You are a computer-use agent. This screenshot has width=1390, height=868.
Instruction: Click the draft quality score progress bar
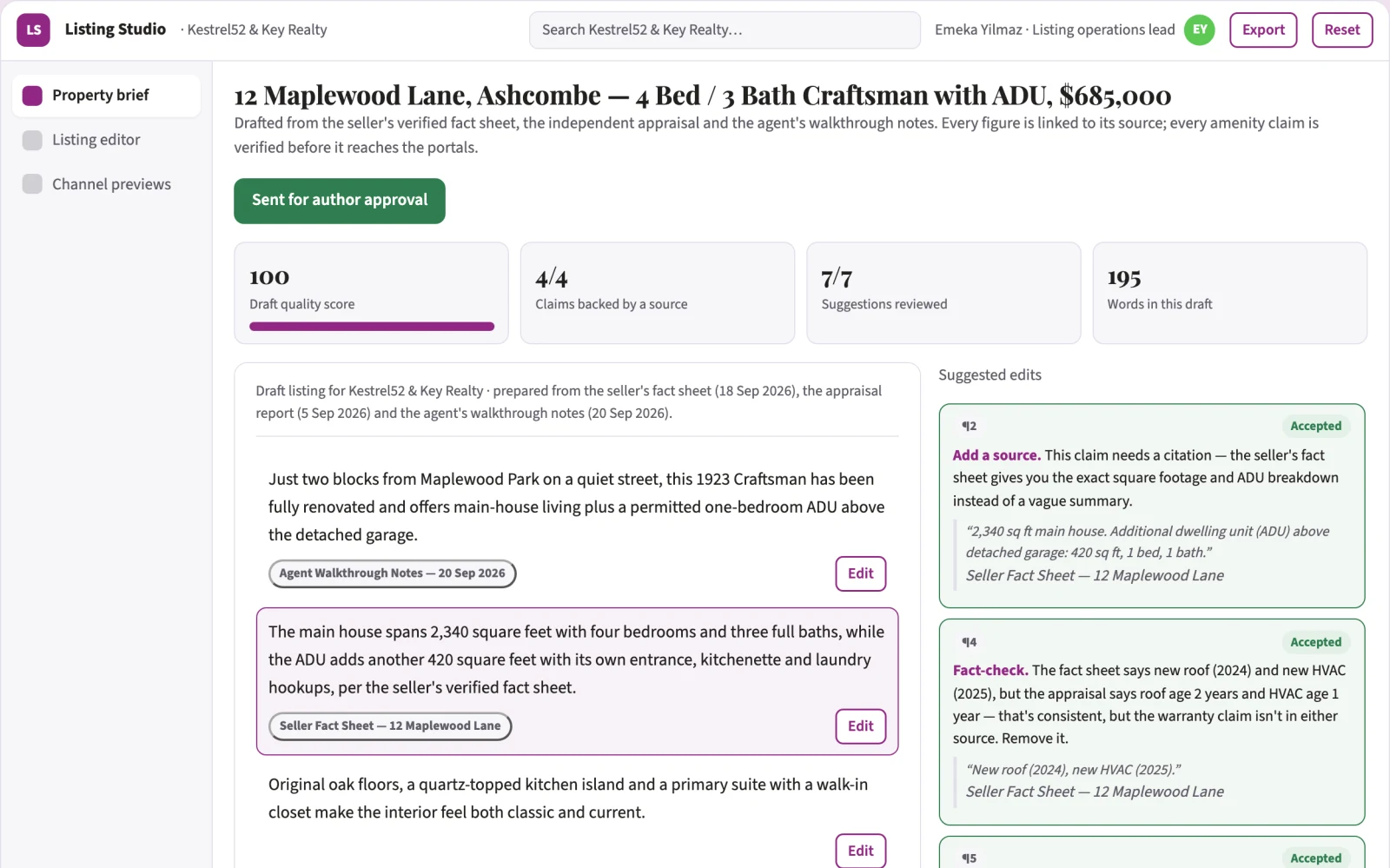click(372, 327)
